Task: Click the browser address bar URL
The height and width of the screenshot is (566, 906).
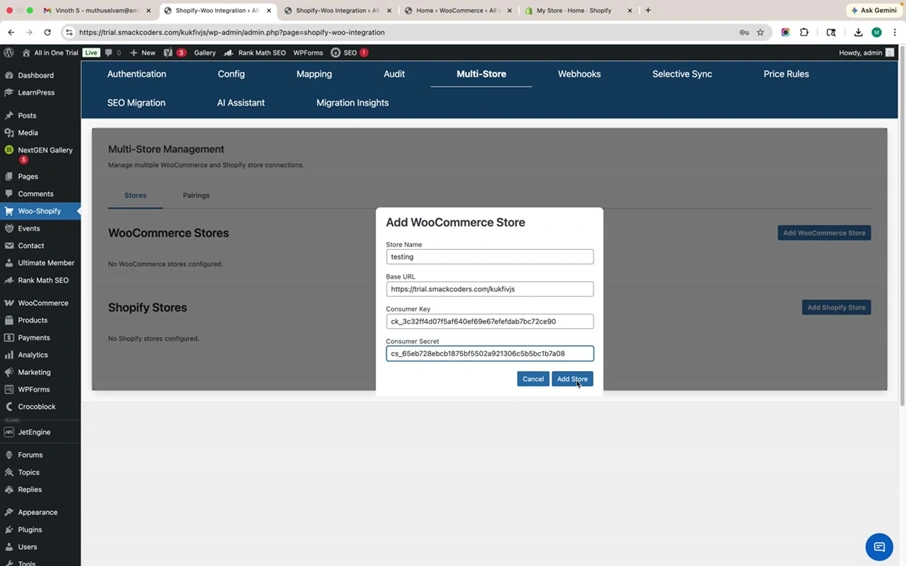Action: (232, 32)
